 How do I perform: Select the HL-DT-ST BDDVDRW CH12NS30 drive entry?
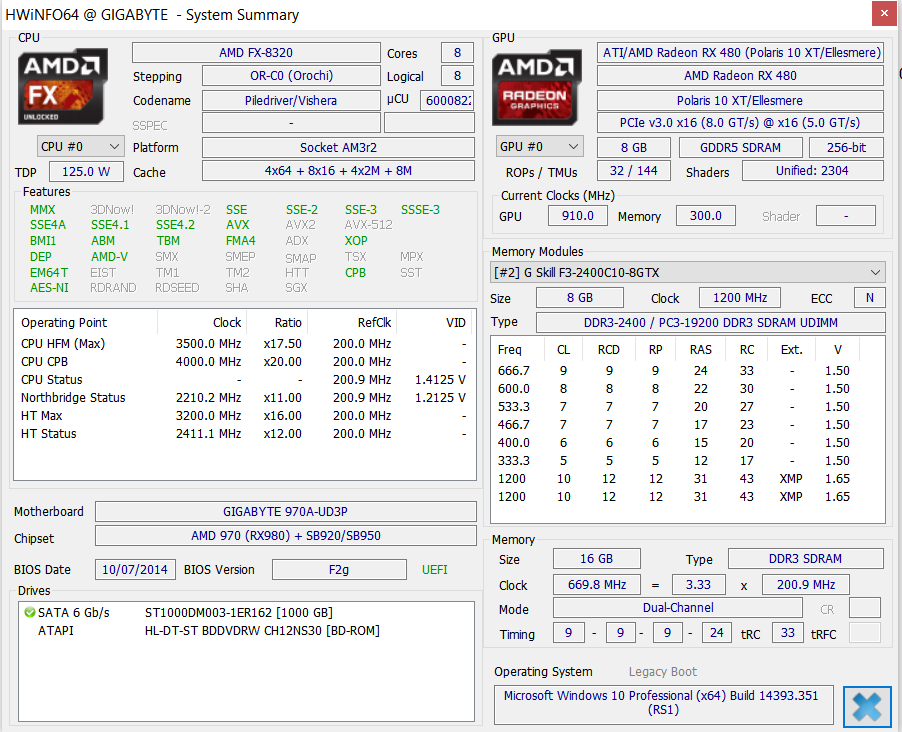[262, 631]
